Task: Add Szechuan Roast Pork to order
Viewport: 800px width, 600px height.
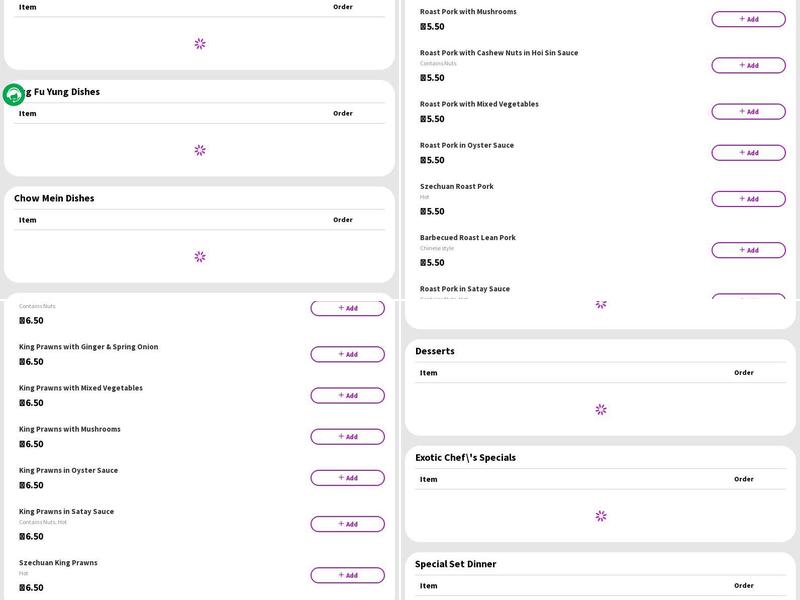Action: click(x=748, y=199)
